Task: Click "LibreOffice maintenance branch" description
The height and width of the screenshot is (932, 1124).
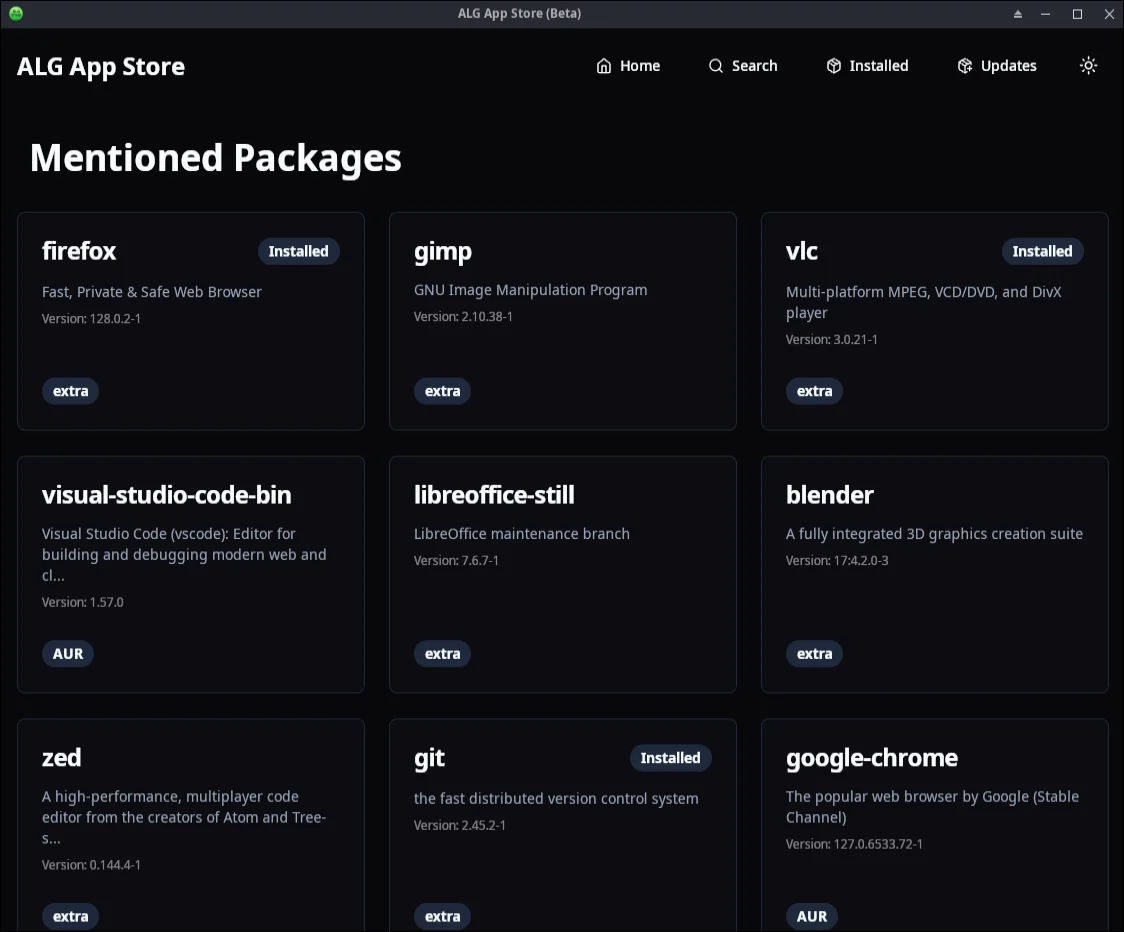Action: pyautogui.click(x=522, y=534)
